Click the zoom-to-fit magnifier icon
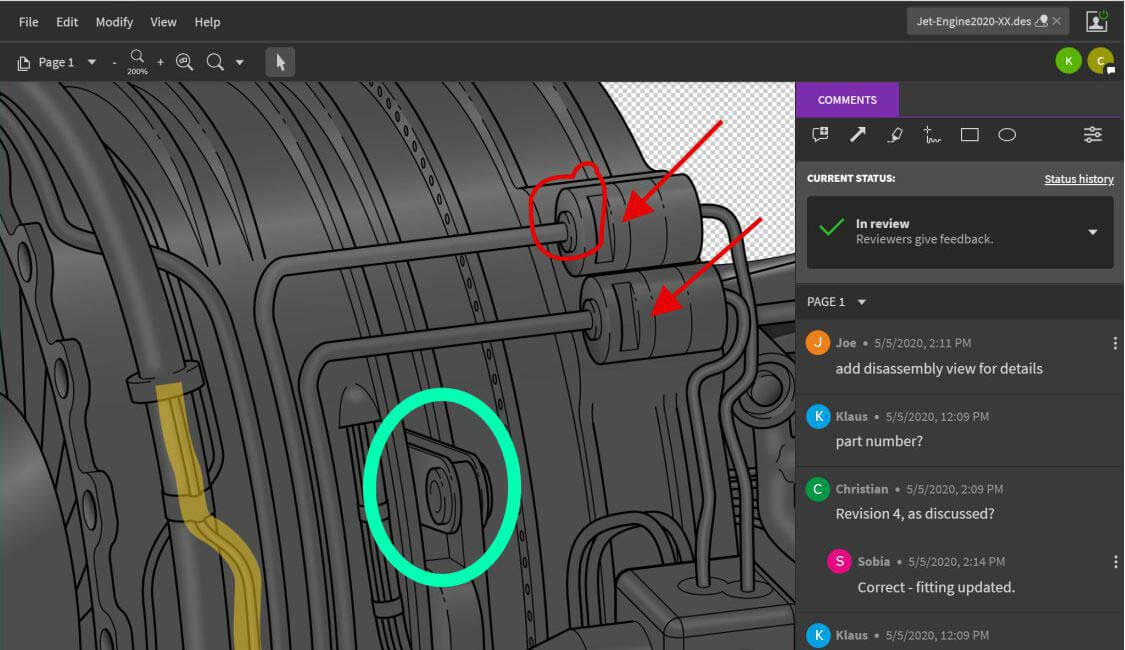The height and width of the screenshot is (650, 1125). click(184, 62)
